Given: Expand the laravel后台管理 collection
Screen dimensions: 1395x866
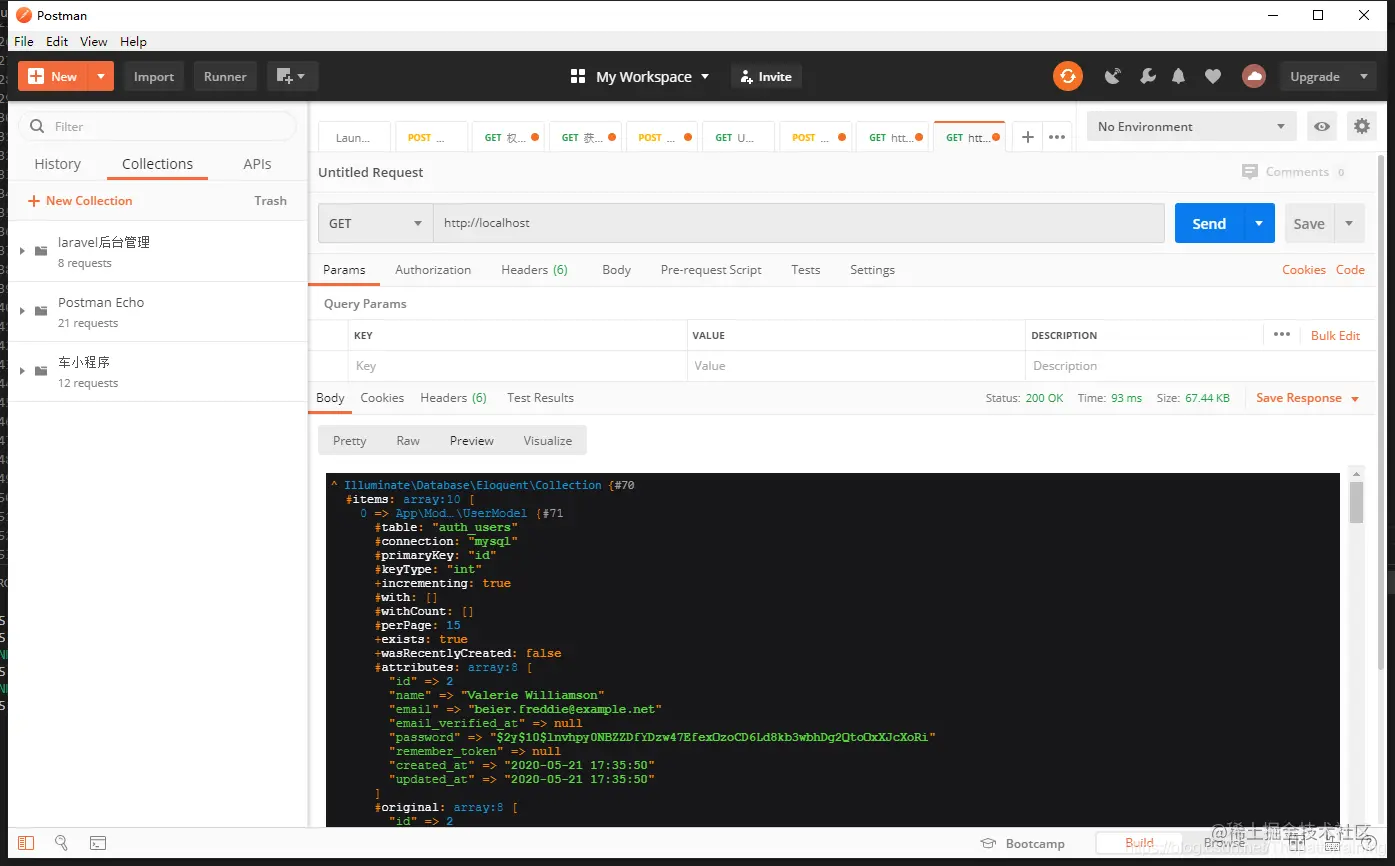Looking at the screenshot, I should (22, 251).
